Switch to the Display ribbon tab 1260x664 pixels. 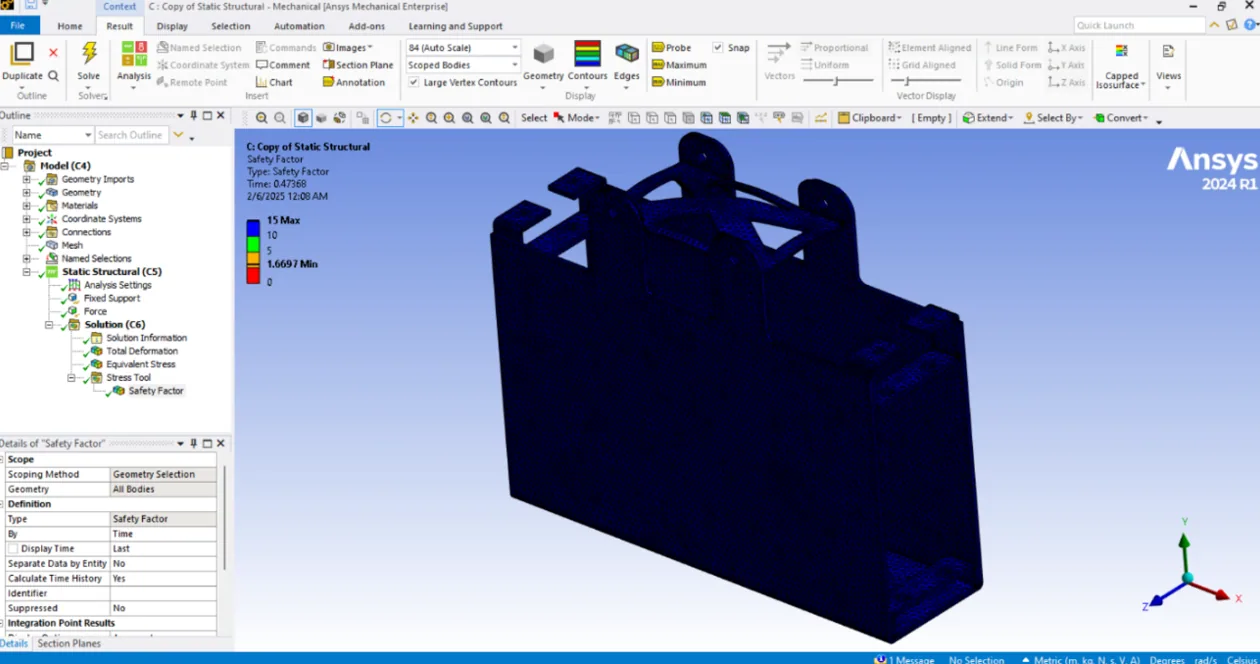click(x=172, y=26)
